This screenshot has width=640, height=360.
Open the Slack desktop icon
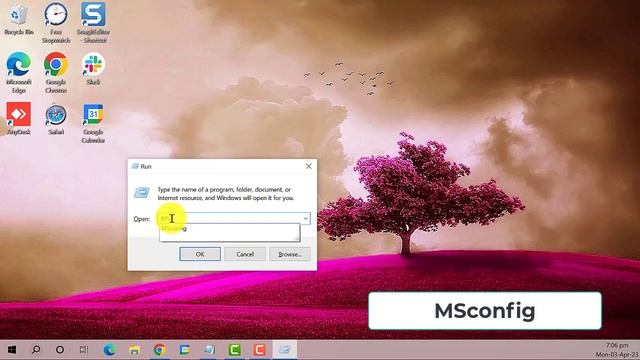coord(93,69)
